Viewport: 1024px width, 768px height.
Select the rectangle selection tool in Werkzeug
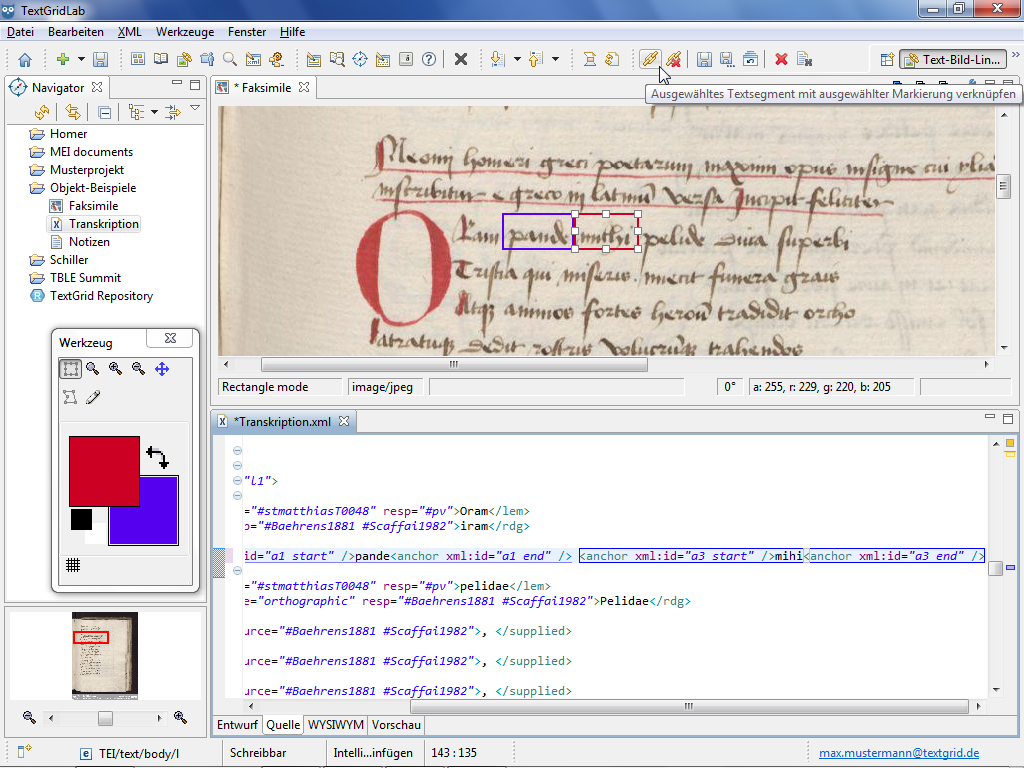click(x=70, y=369)
